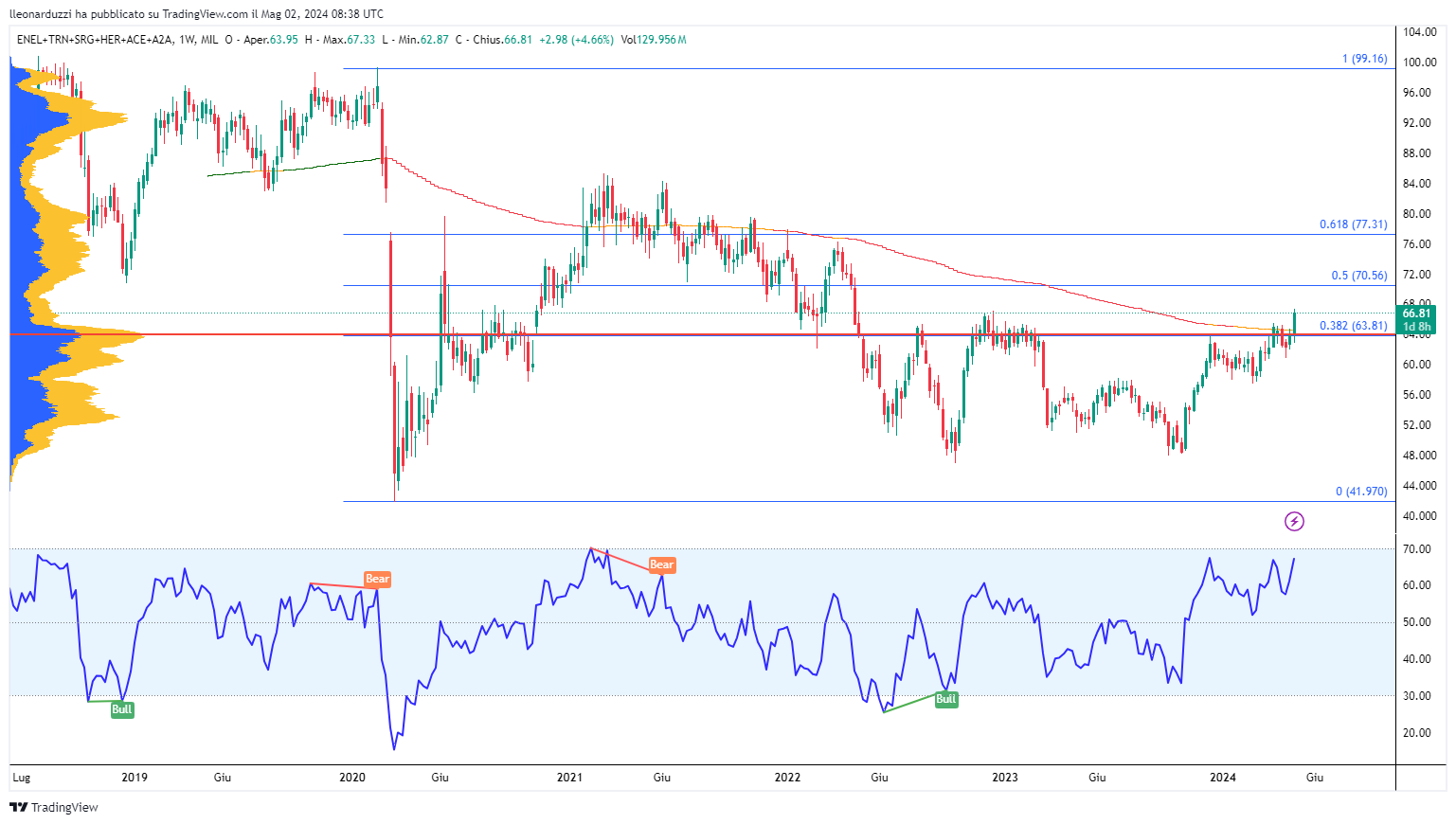Viewport: 1456px width, 824px height.
Task: Click the MIL exchange label
Action: tap(209, 40)
